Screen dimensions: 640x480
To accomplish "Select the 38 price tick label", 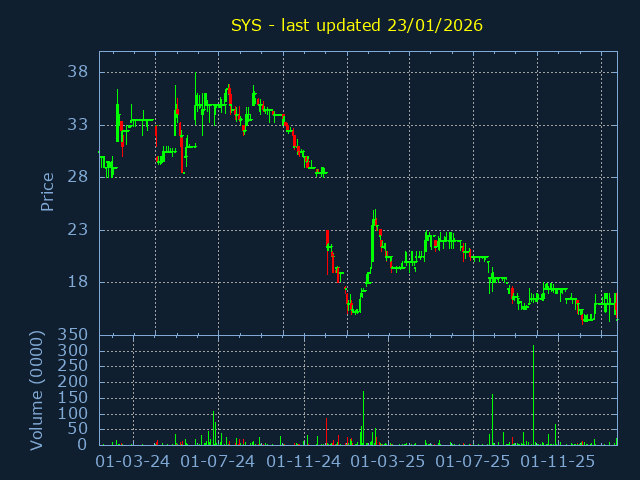I will pos(79,72).
